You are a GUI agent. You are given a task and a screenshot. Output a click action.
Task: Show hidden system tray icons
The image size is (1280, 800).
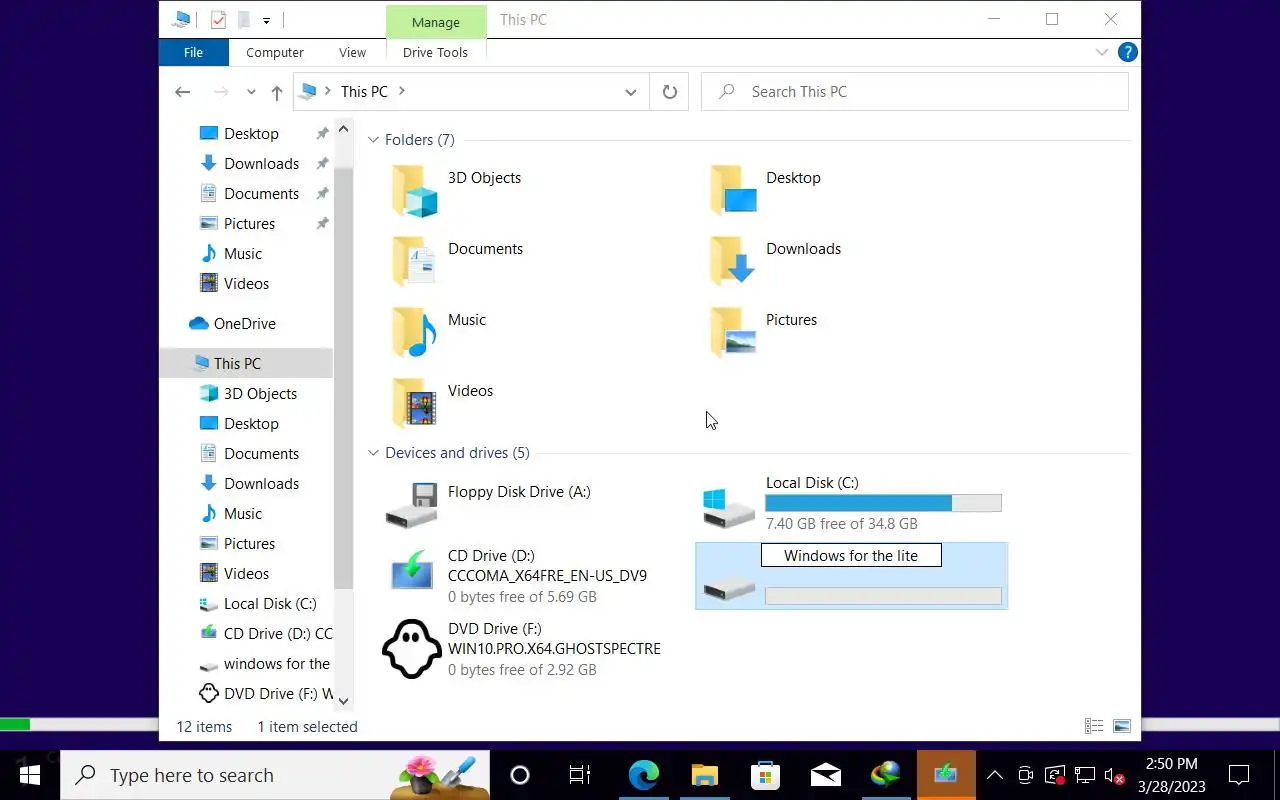(x=995, y=775)
